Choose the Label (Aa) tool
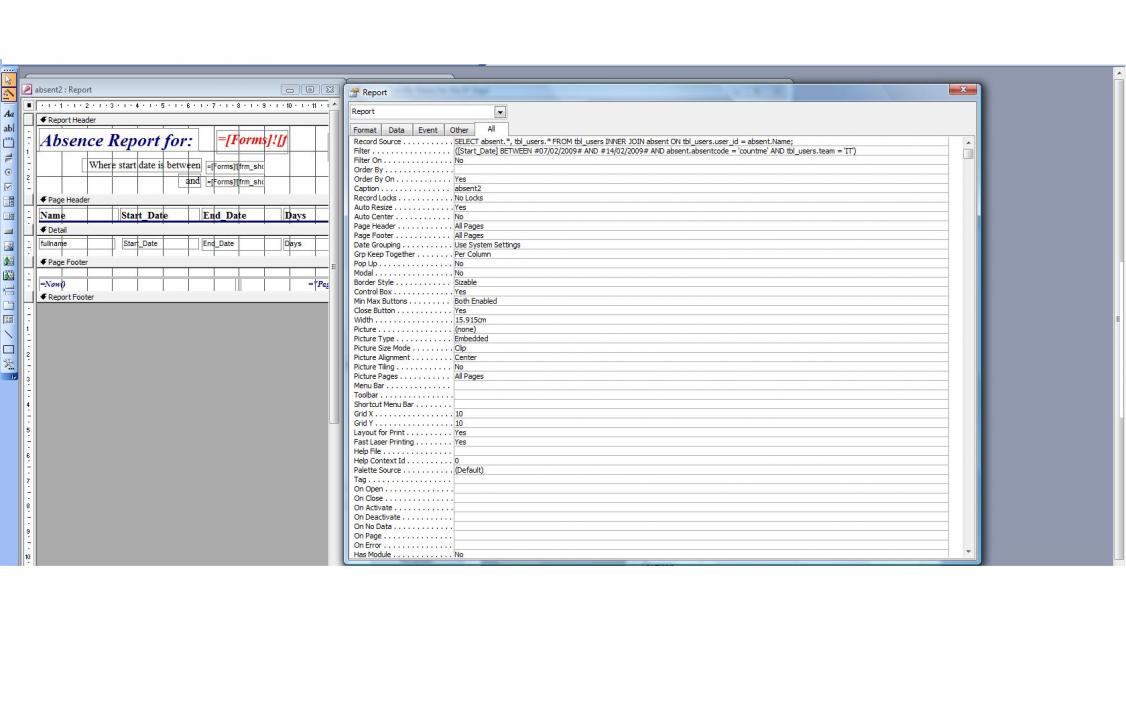 coord(9,114)
